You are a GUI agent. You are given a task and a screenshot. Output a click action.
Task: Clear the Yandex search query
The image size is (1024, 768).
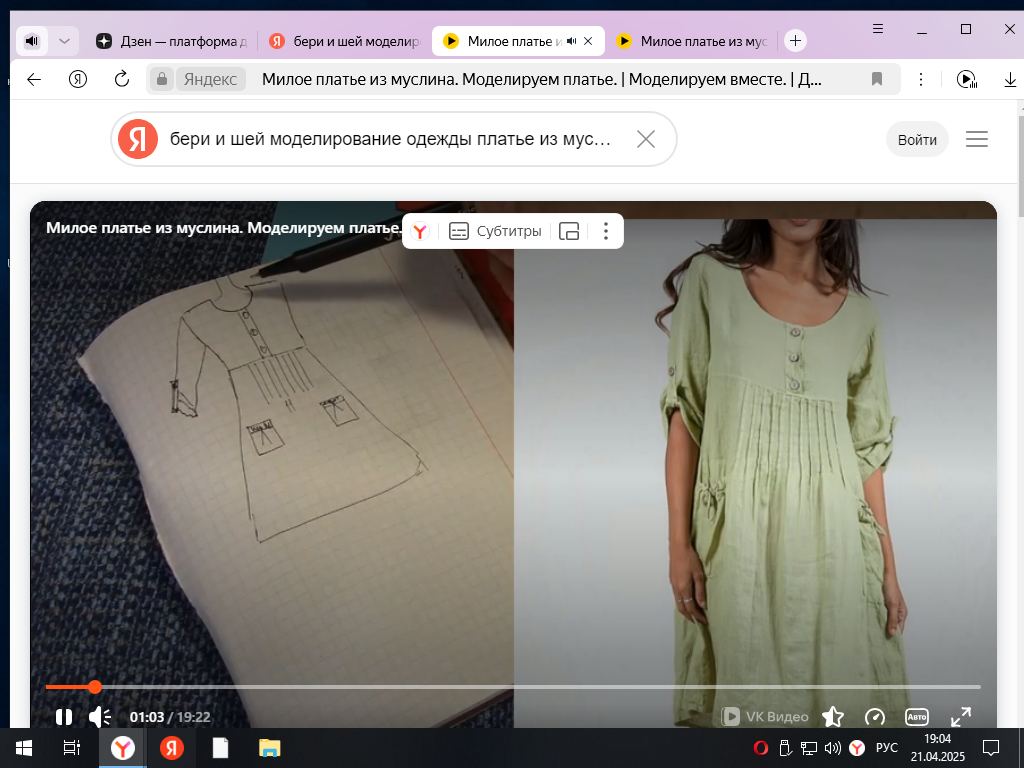(646, 139)
